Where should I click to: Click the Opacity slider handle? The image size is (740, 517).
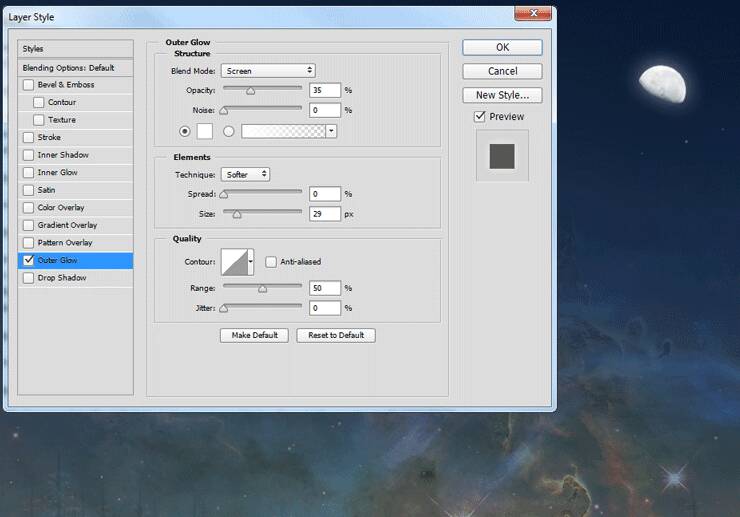point(250,91)
